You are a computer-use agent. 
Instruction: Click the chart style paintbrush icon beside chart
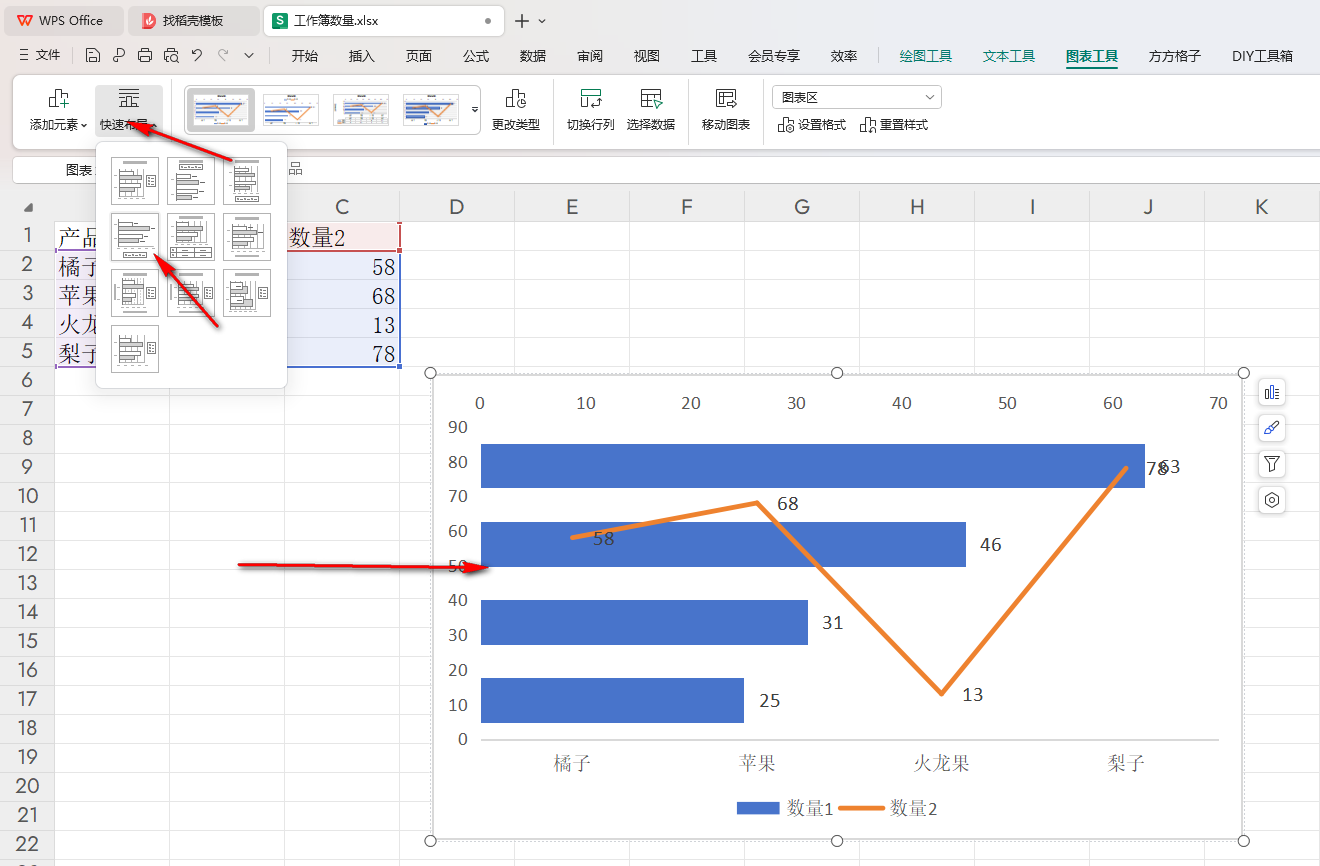point(1272,428)
